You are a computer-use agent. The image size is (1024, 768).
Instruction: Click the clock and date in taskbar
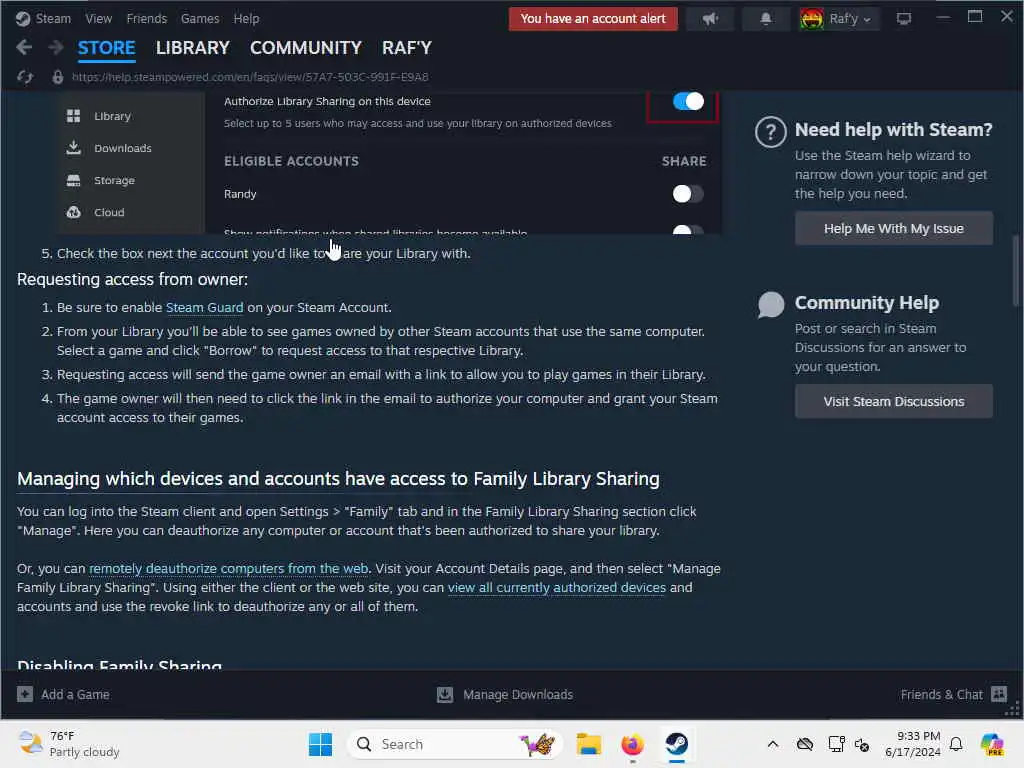coord(913,744)
